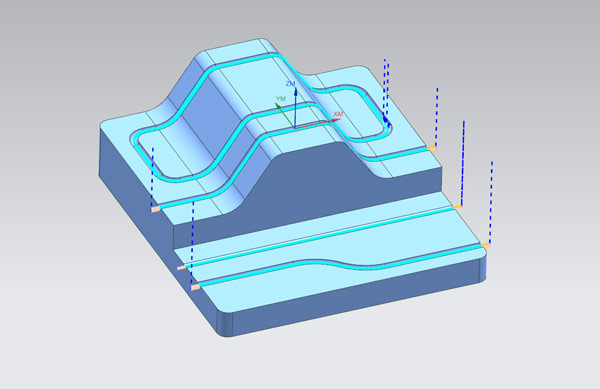Click the ZM axis label
This screenshot has height=389, width=600.
(290, 83)
